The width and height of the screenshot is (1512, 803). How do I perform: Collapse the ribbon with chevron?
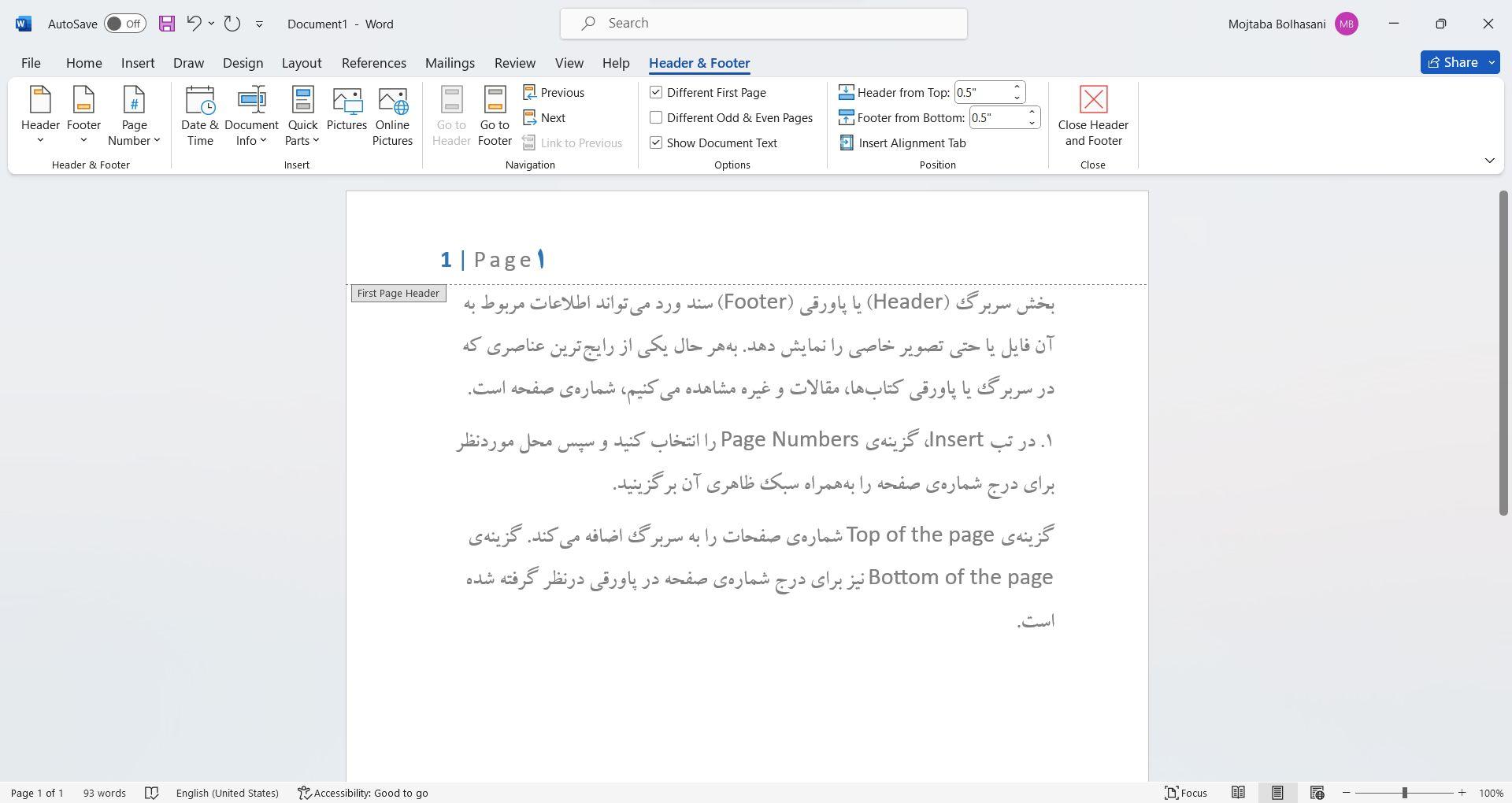1489,161
